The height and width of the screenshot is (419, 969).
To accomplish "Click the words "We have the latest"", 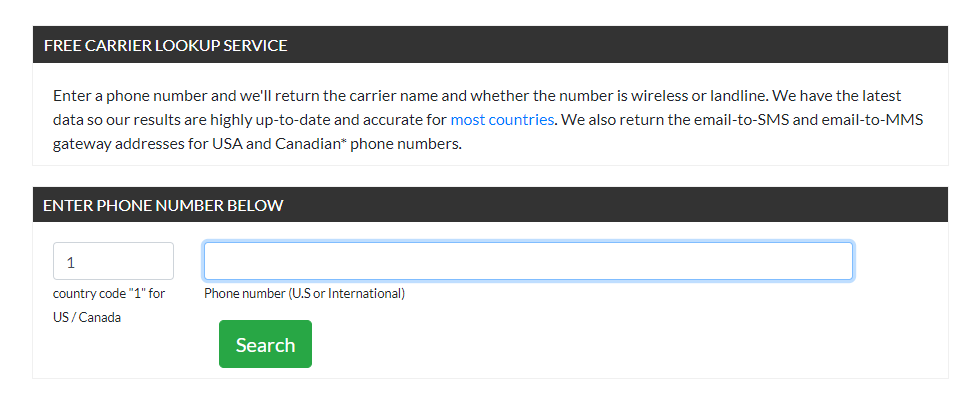I will (837, 96).
